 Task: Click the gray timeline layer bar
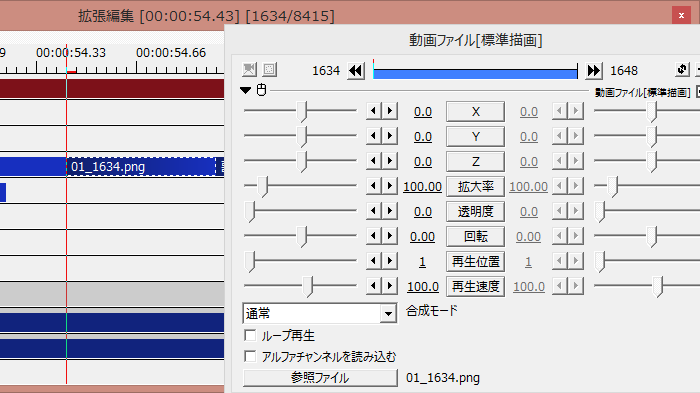112,294
